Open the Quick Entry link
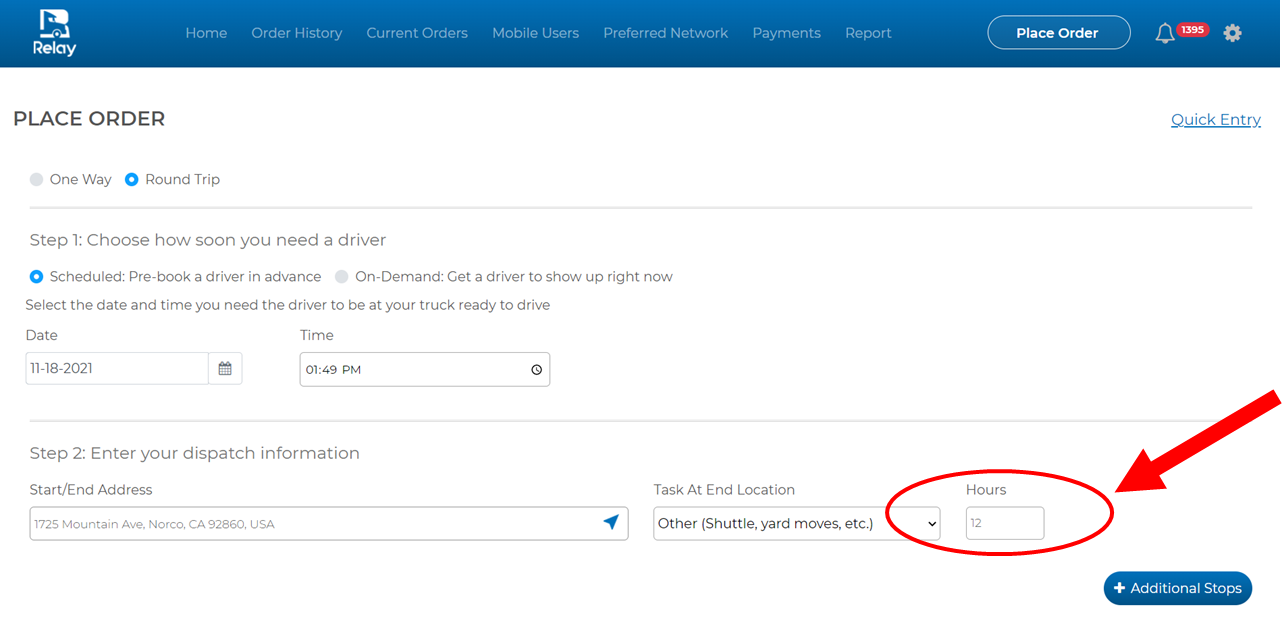This screenshot has width=1282, height=620. point(1215,120)
